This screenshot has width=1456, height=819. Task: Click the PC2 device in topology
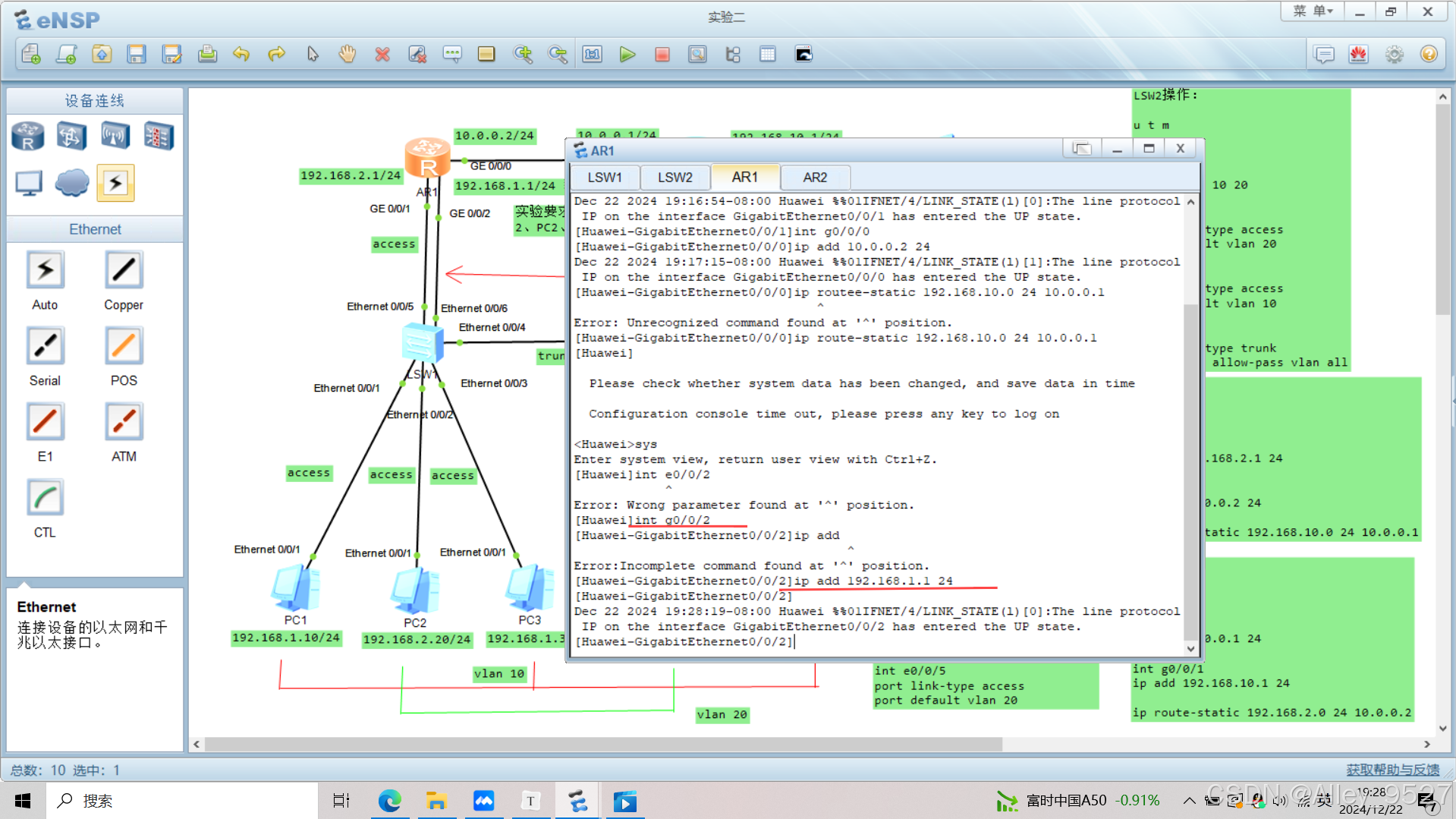415,591
